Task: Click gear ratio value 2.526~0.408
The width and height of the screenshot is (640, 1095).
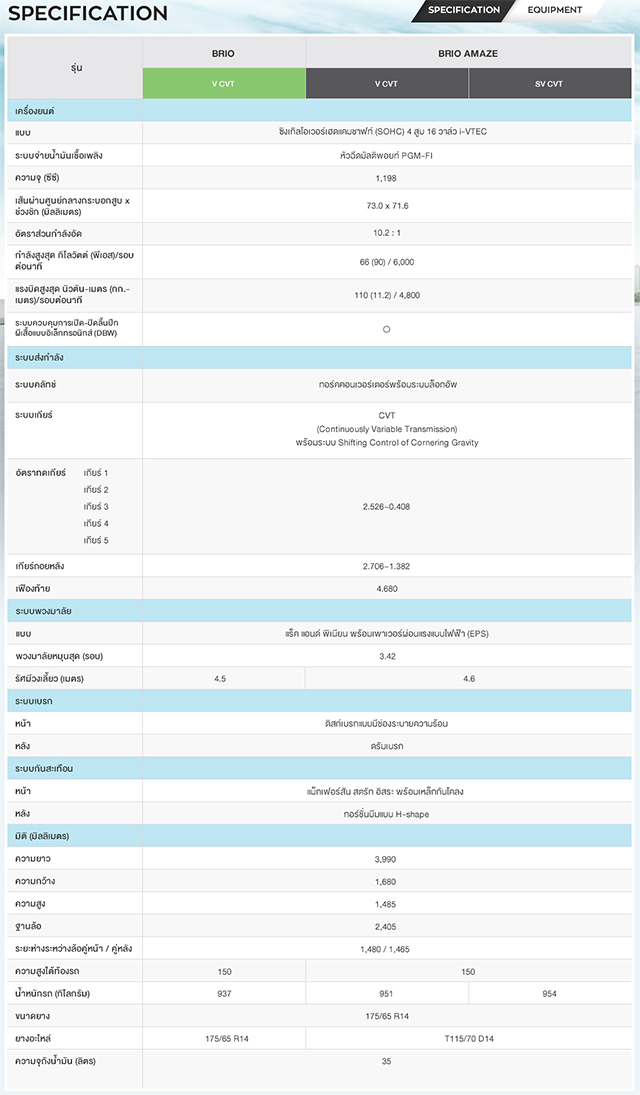Action: click(x=386, y=507)
